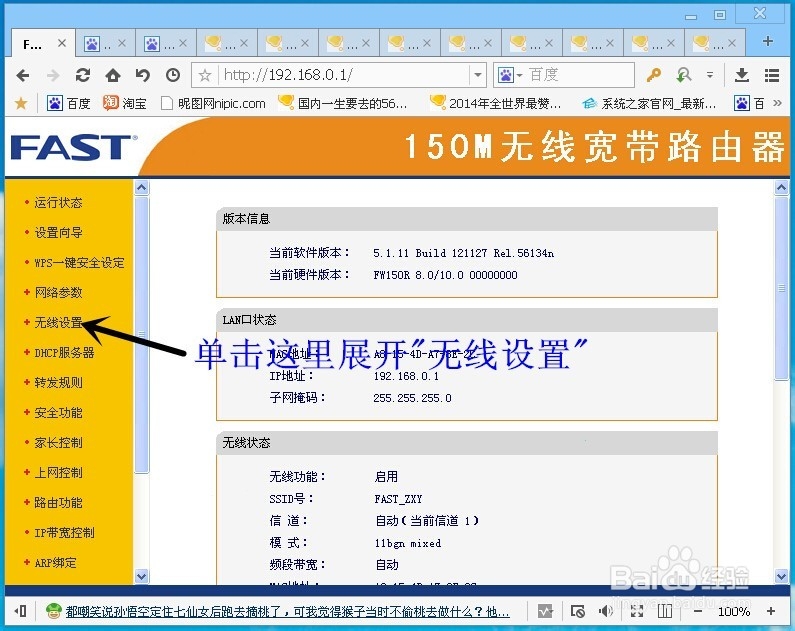The image size is (795, 631).
Task: Open the address bar dropdown arrow
Action: click(478, 75)
